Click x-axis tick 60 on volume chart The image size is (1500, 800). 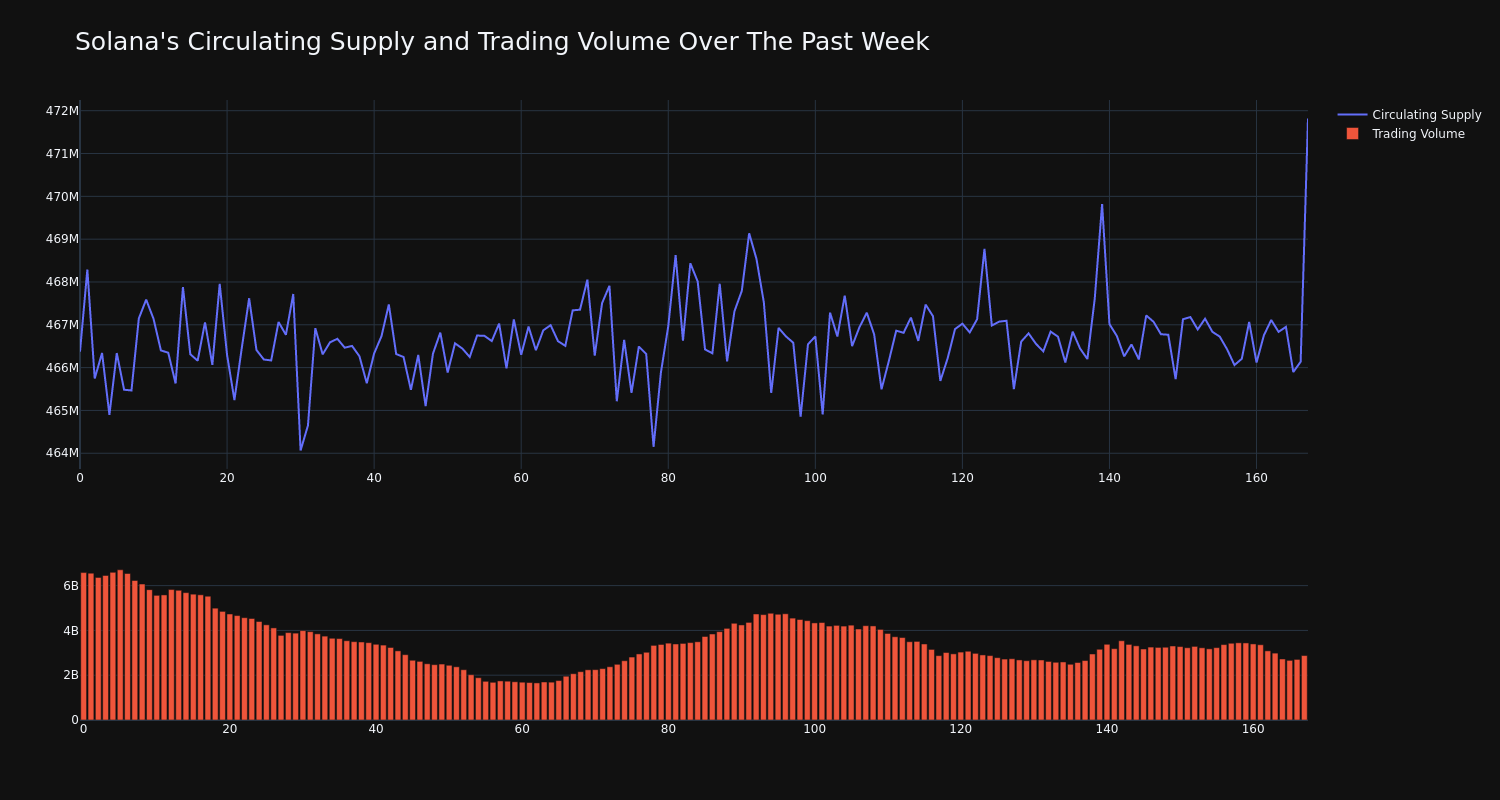coord(522,729)
